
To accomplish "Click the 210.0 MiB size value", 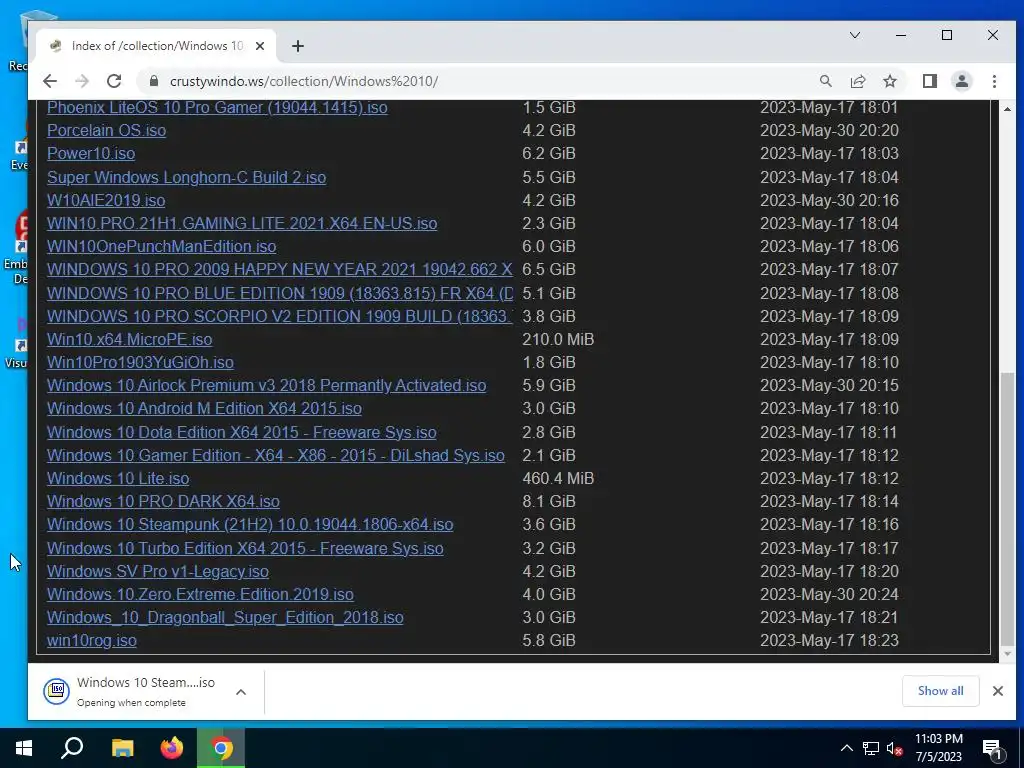I will [x=558, y=339].
